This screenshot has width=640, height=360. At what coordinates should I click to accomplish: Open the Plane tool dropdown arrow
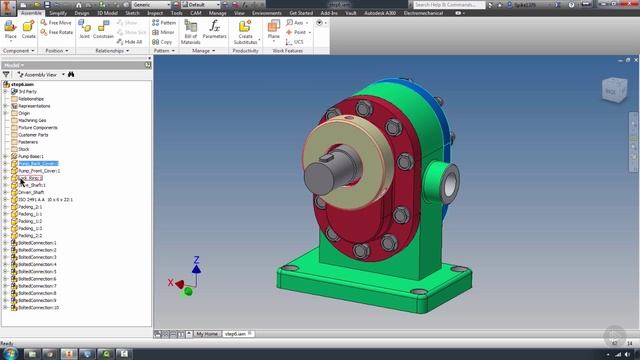(x=273, y=41)
